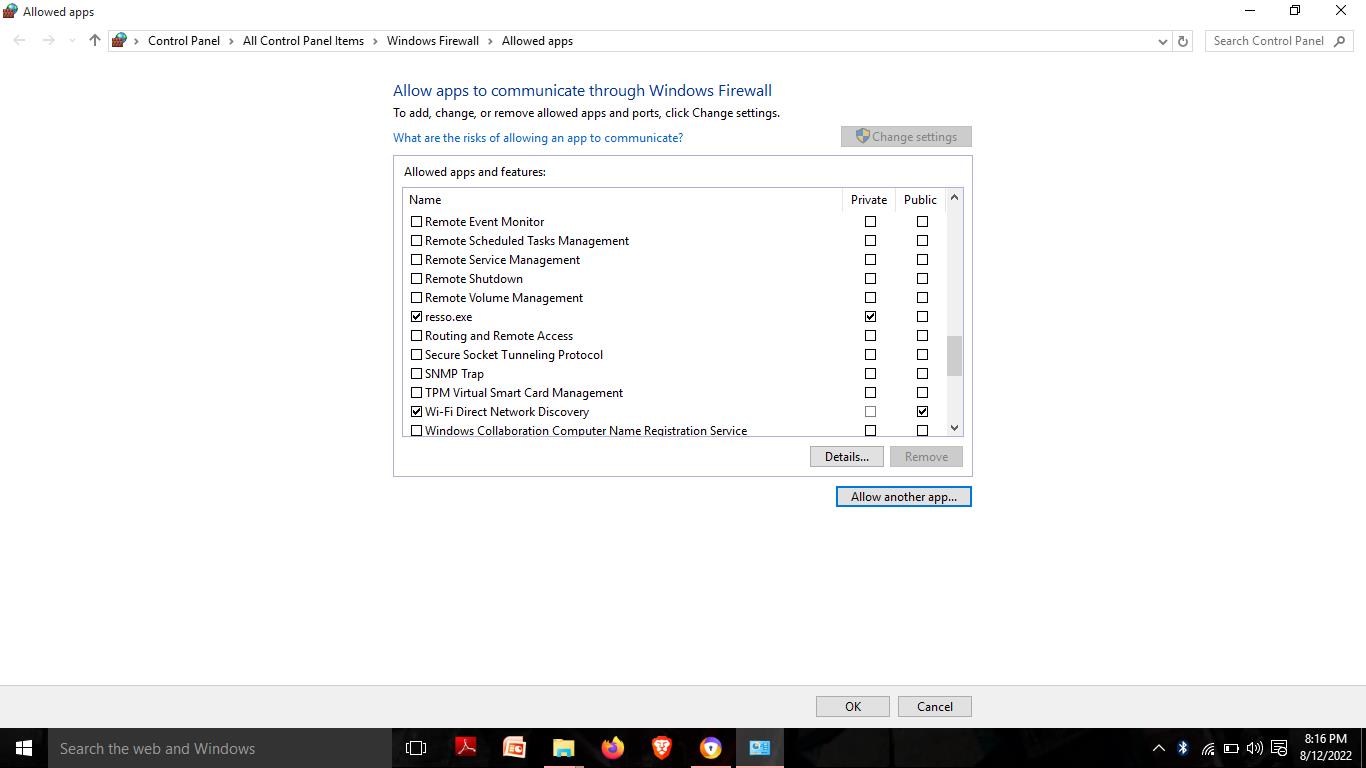
Task: Select Remote Volume Management row
Action: click(x=674, y=298)
